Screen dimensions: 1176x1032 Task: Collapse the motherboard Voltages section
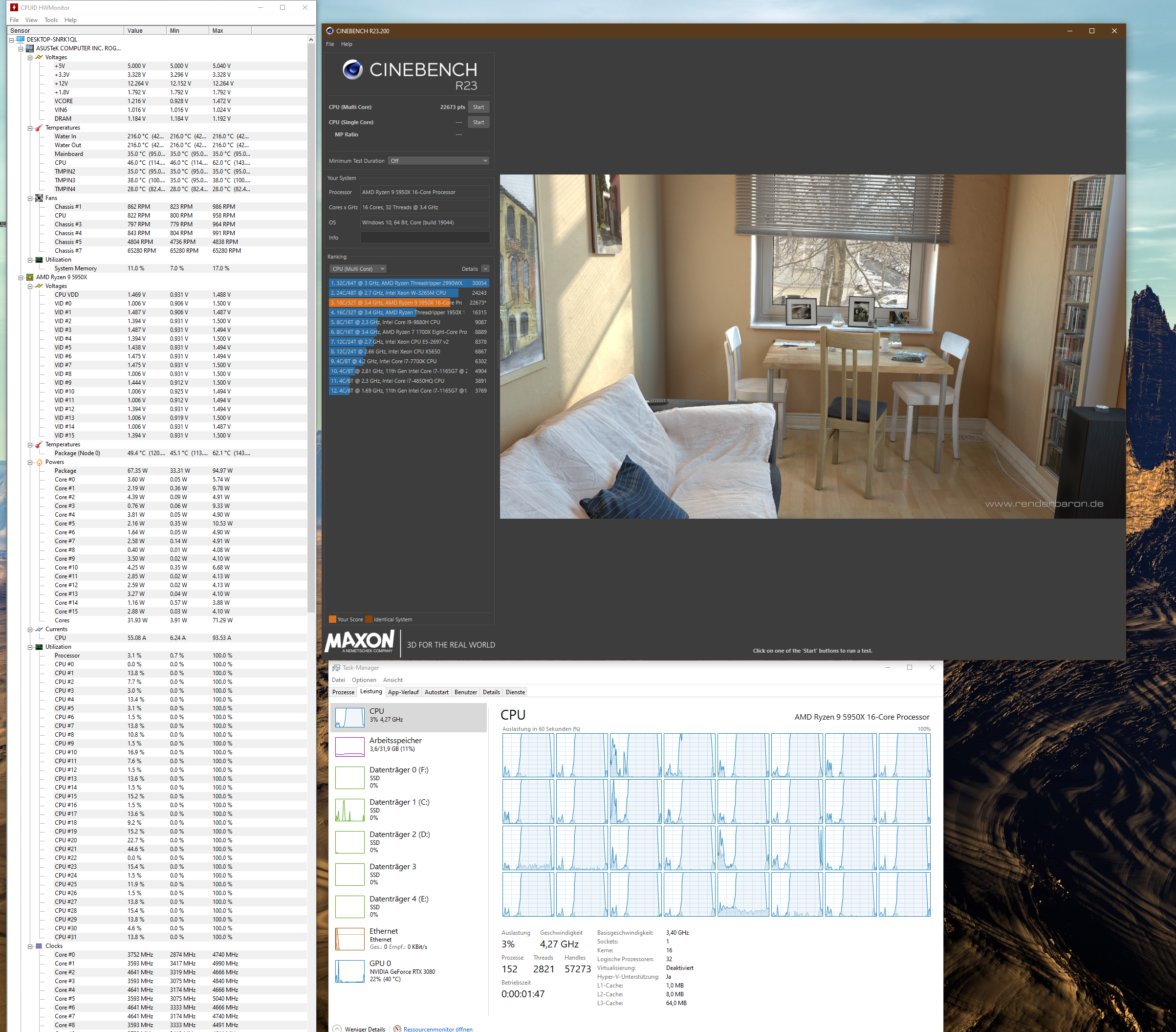(30, 58)
